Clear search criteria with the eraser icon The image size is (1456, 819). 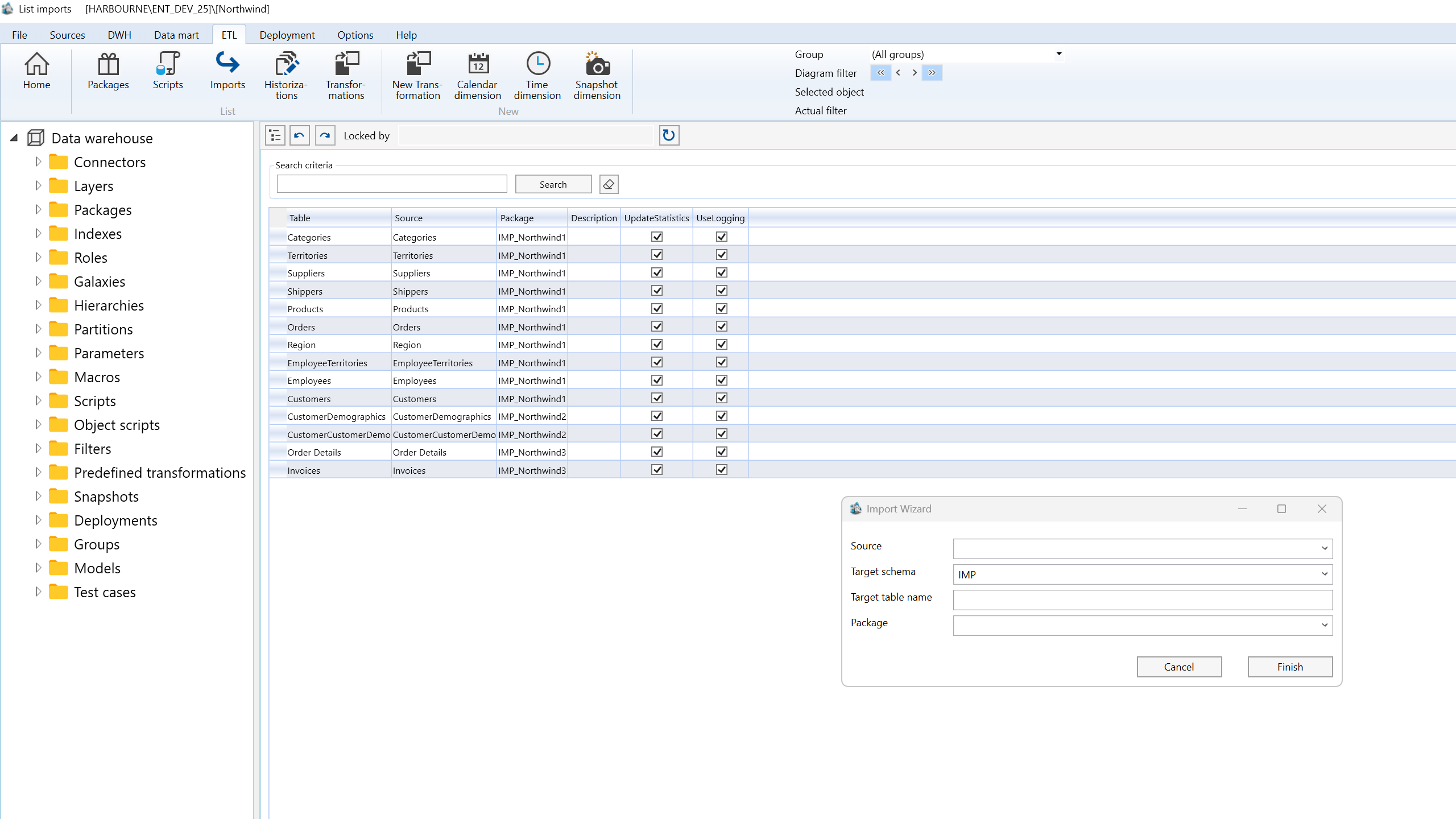pyautogui.click(x=609, y=184)
